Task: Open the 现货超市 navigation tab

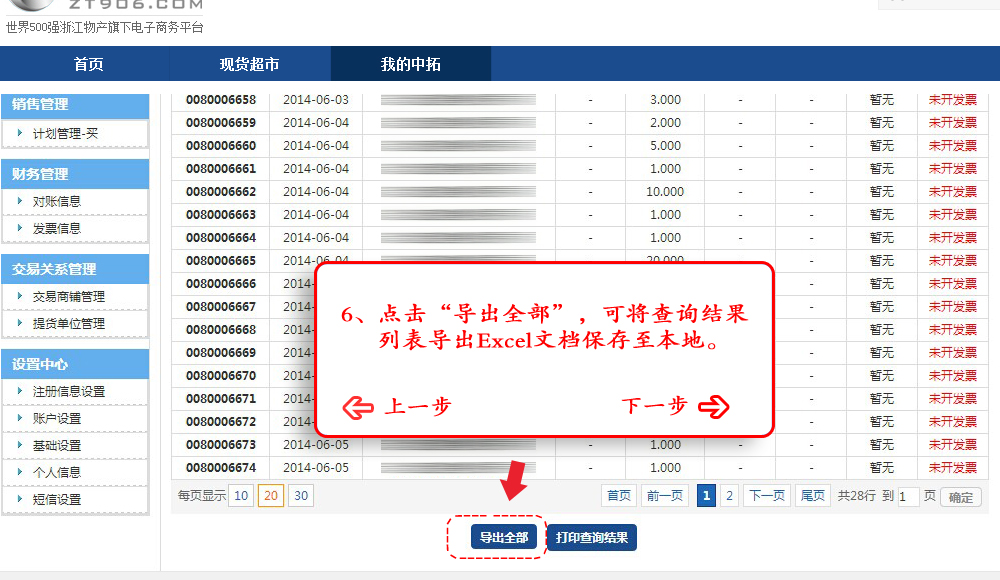Action: point(249,65)
